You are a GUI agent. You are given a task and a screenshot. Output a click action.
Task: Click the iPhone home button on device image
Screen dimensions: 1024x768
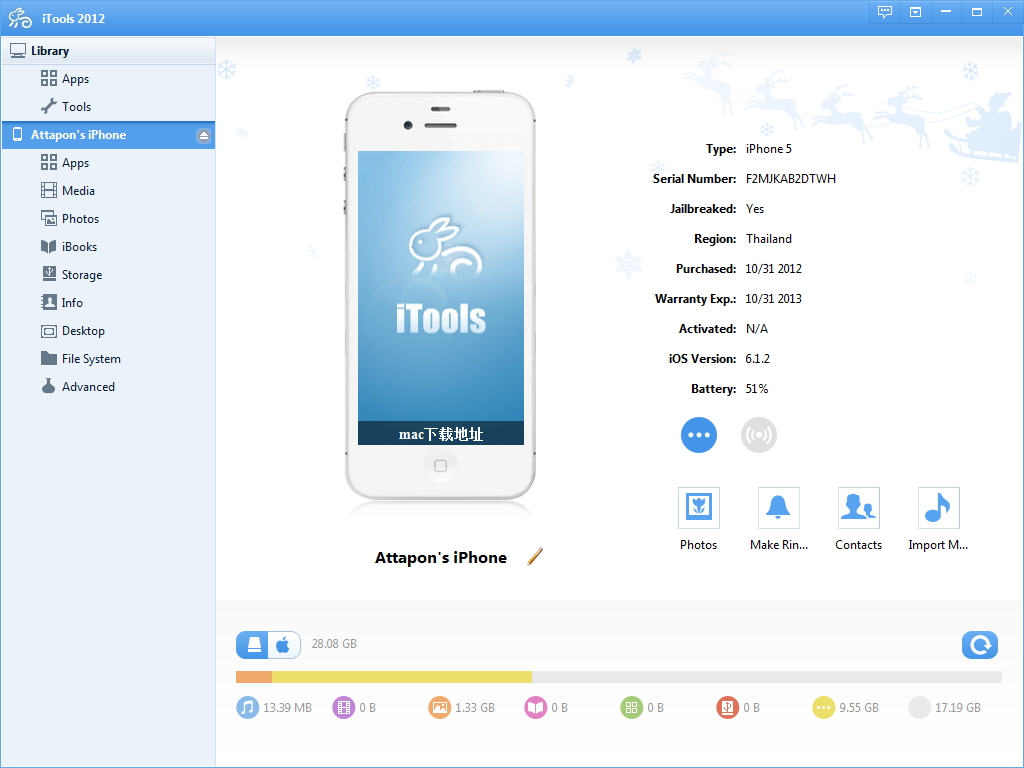441,466
